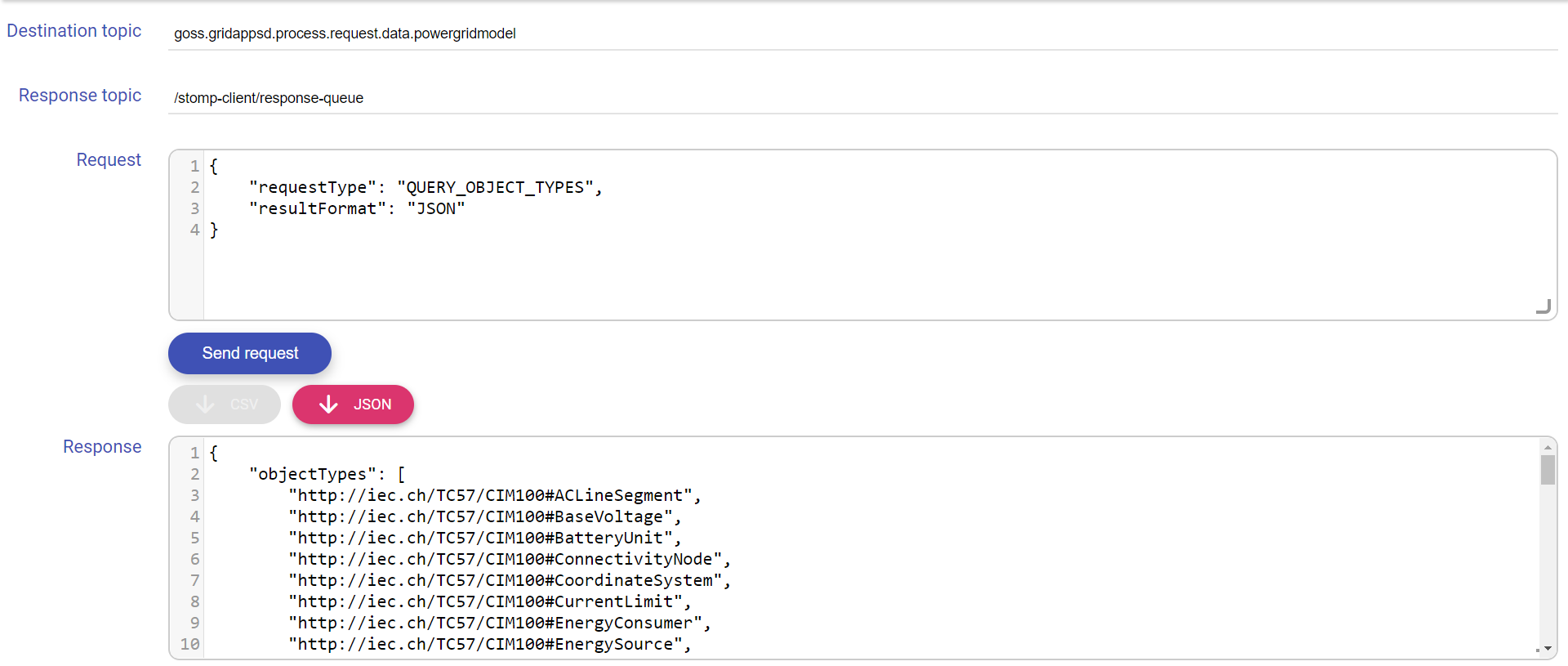Image resolution: width=1568 pixels, height=666 pixels.
Task: Click the CoordinateSystem entry in the Response
Action: click(509, 580)
